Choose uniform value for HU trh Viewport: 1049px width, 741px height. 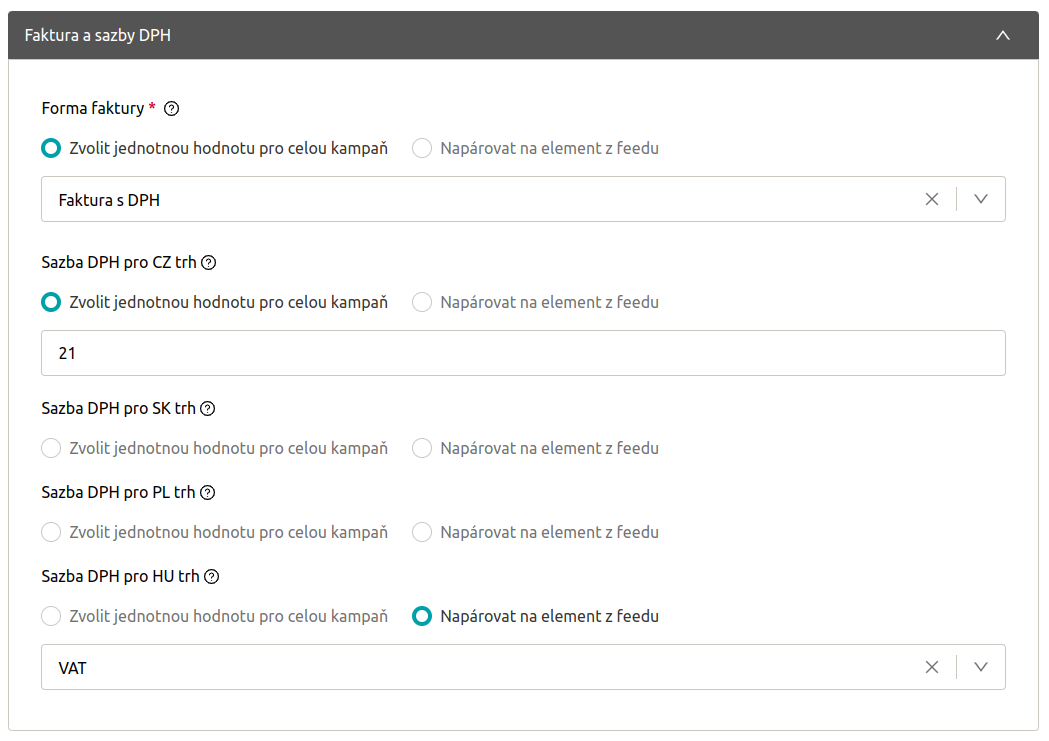51,616
